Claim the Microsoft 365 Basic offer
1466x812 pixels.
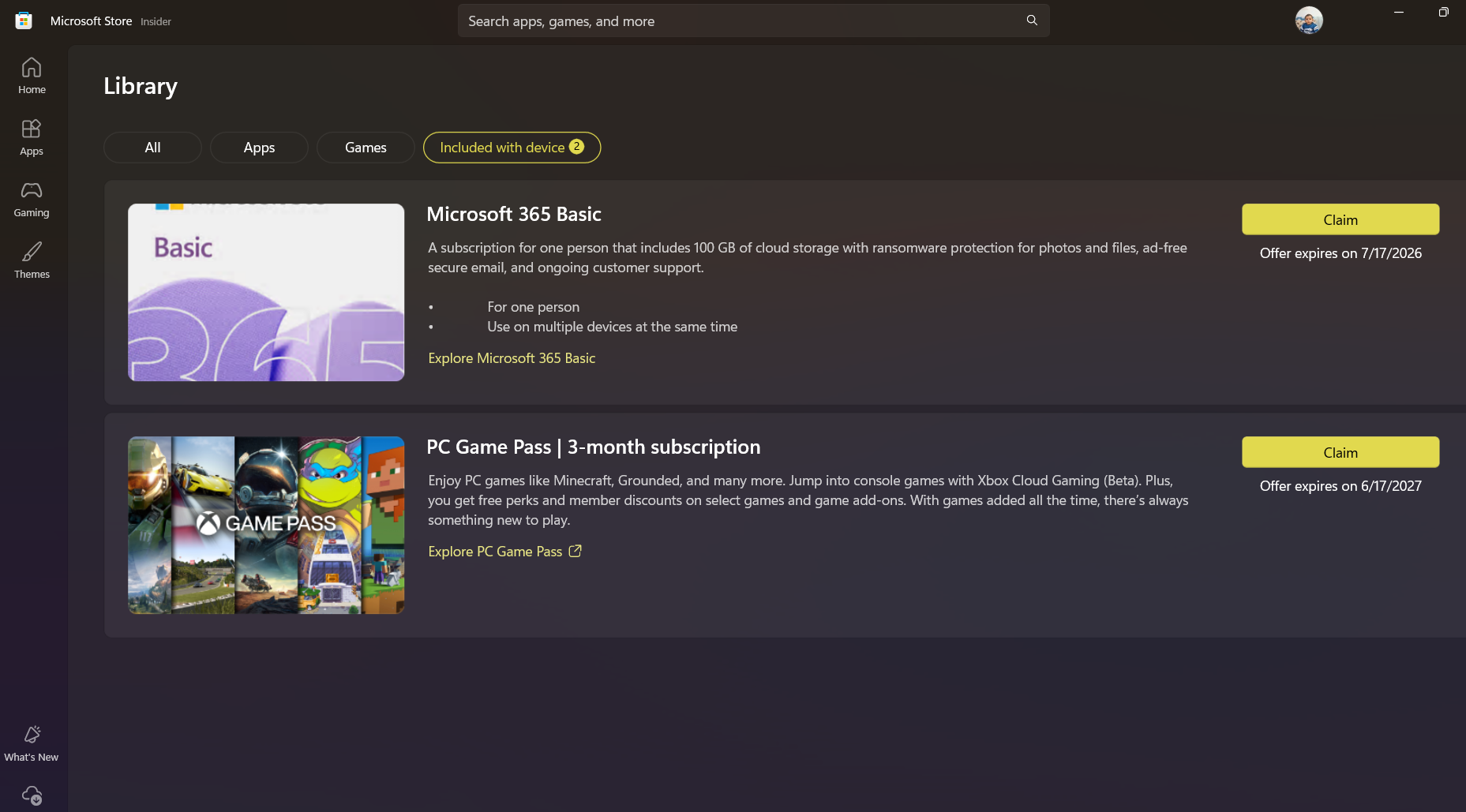click(1340, 219)
